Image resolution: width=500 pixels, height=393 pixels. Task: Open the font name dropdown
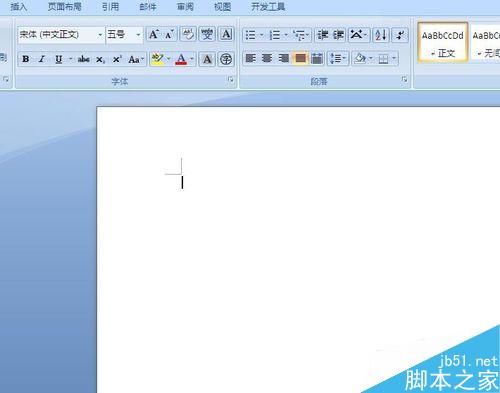coord(100,35)
